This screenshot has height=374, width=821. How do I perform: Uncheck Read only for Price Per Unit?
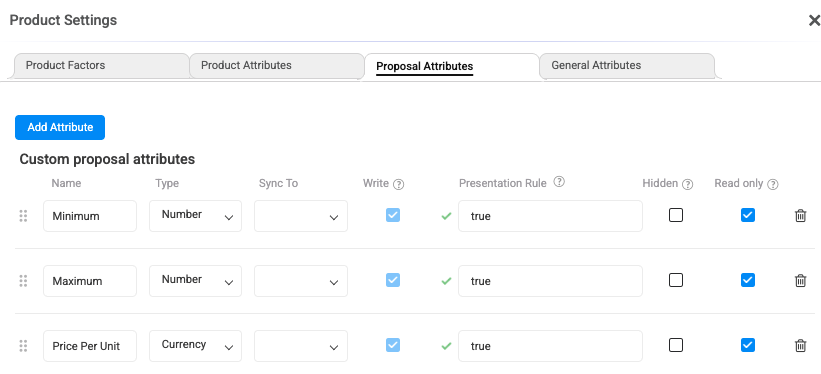pos(748,345)
